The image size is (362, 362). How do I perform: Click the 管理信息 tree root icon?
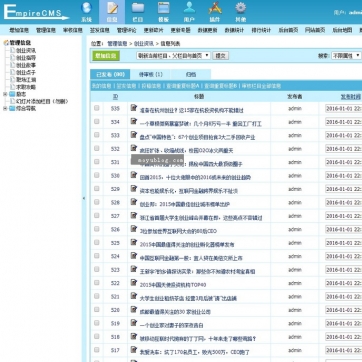point(6,43)
